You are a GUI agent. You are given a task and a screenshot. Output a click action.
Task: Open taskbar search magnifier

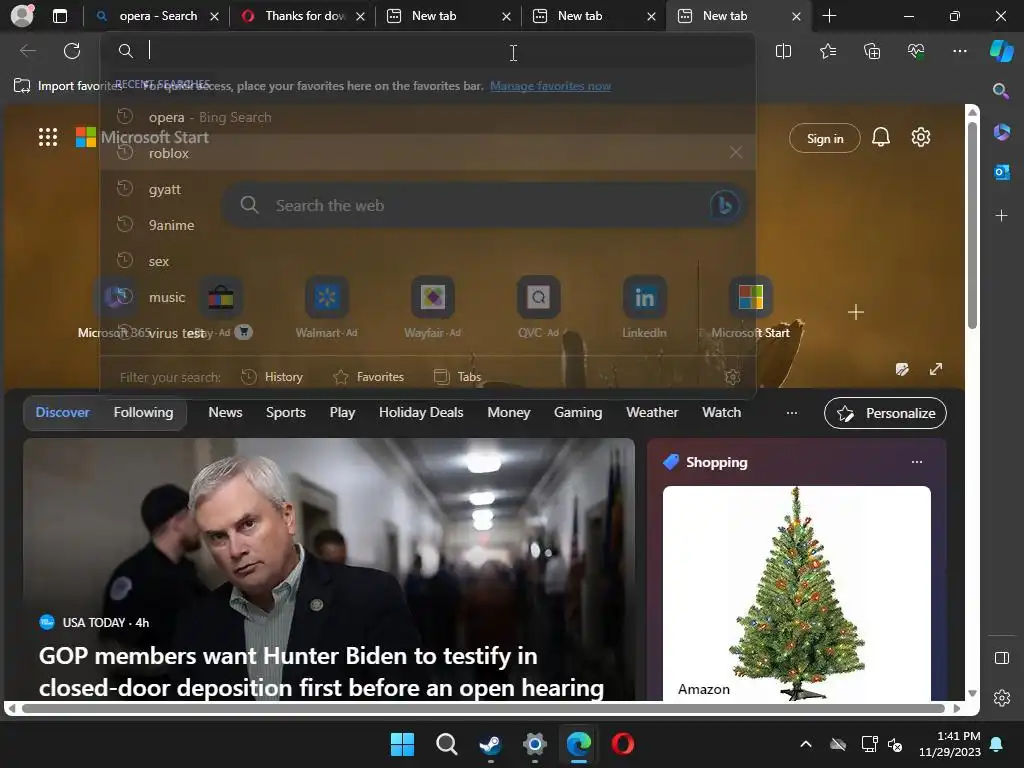pyautogui.click(x=446, y=744)
